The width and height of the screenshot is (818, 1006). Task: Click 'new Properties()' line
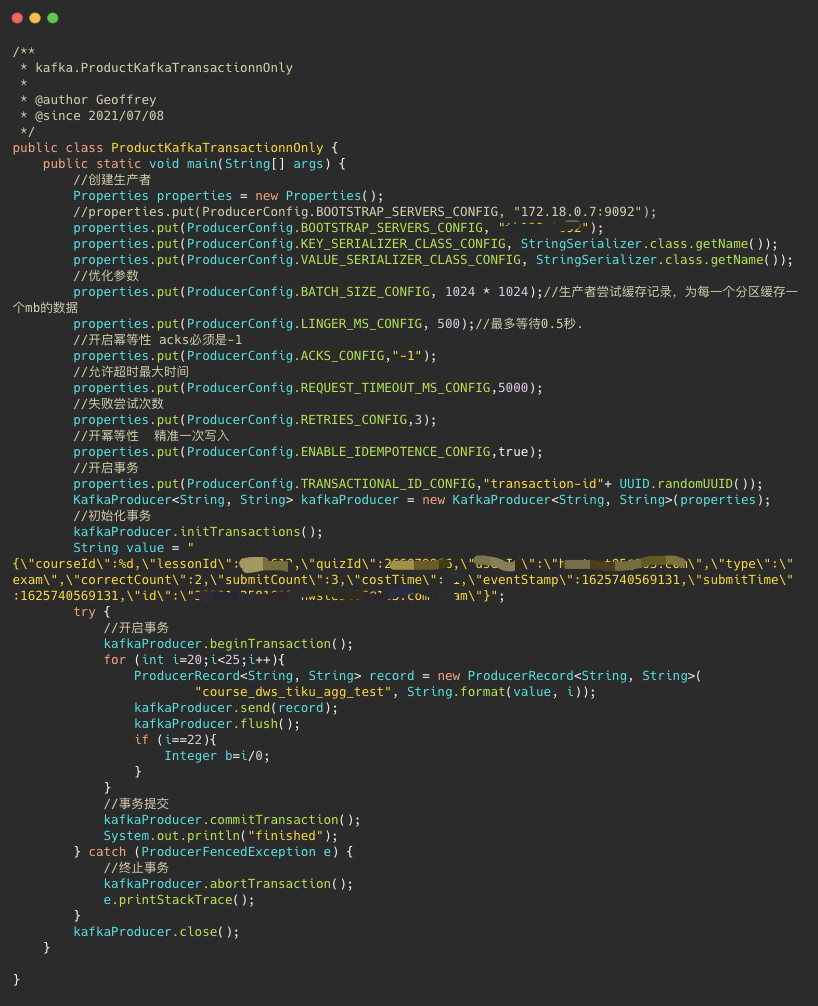click(228, 196)
